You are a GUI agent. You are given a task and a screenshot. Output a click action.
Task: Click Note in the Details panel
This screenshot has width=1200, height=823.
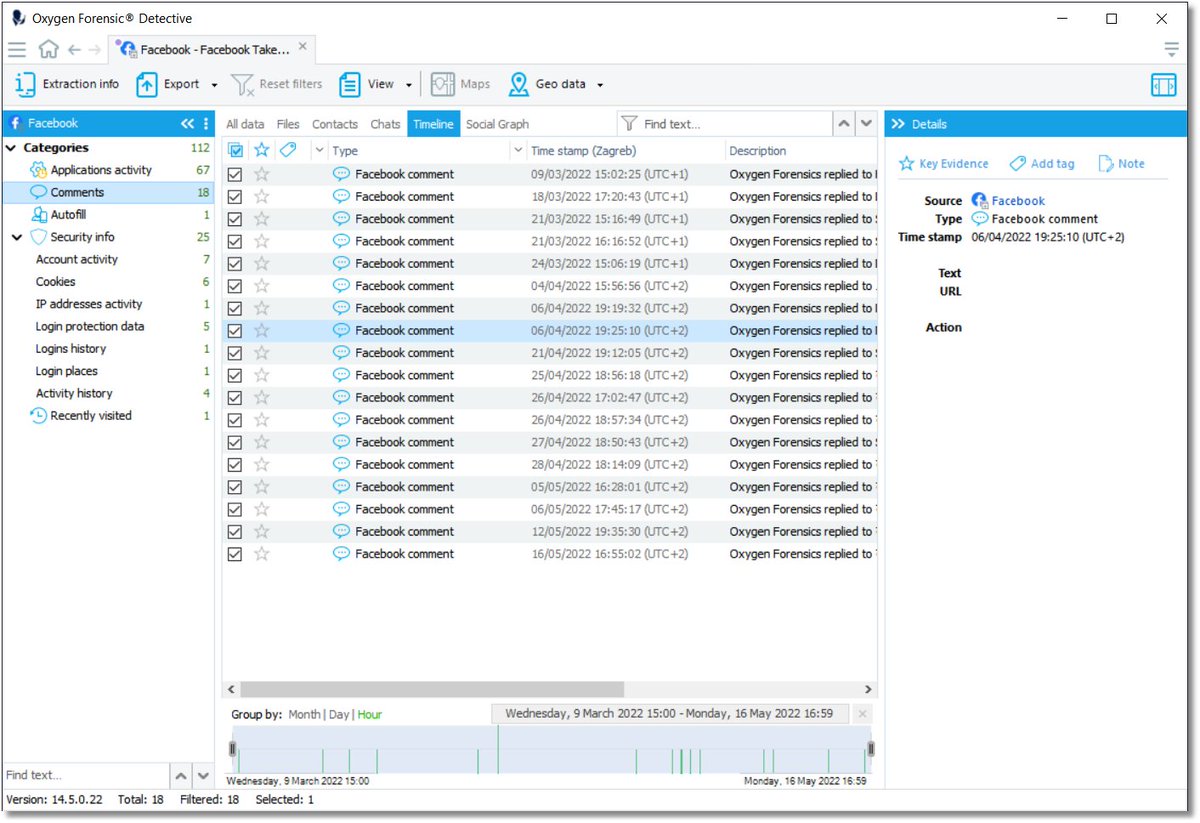coord(1122,164)
